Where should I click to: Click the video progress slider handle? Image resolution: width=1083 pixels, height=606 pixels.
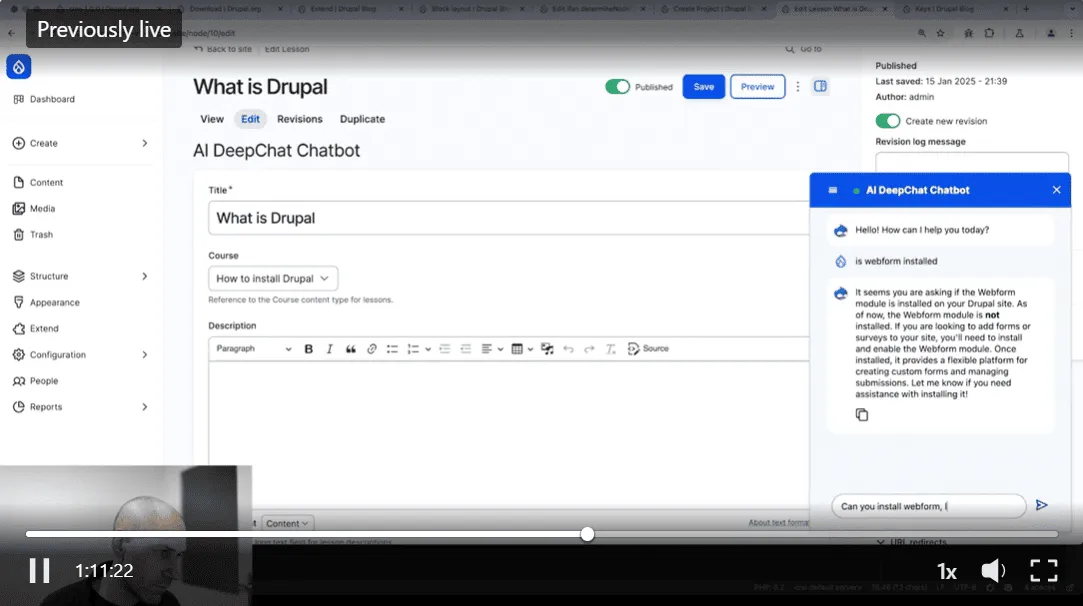[x=587, y=534]
